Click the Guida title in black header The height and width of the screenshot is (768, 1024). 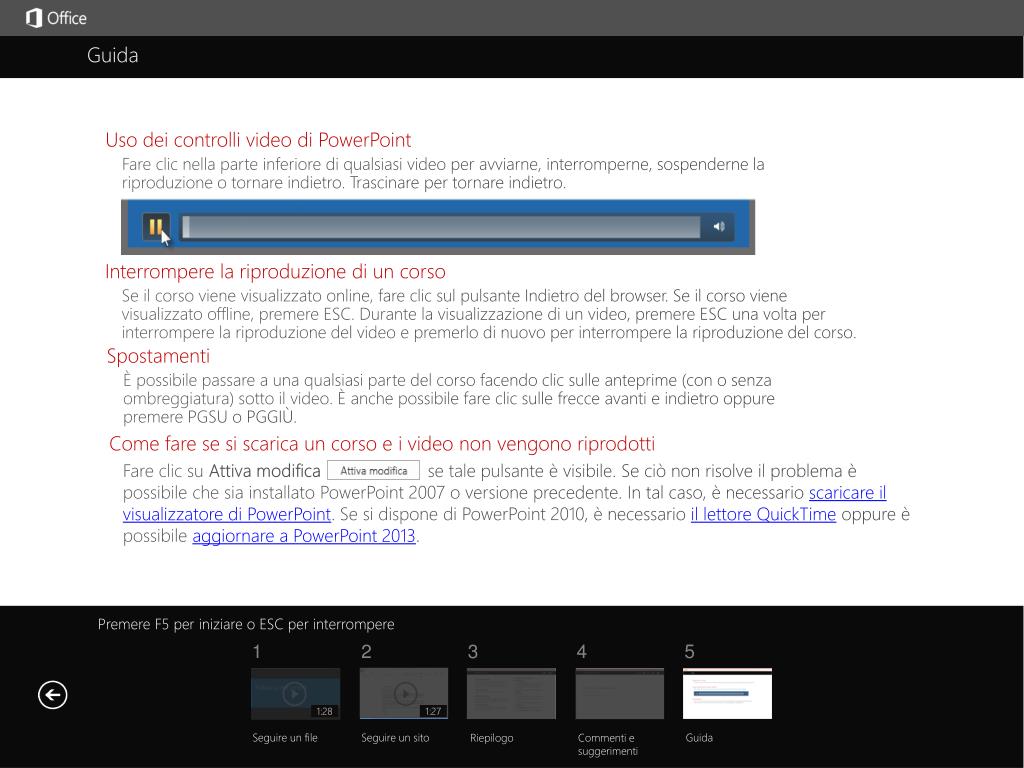[112, 56]
